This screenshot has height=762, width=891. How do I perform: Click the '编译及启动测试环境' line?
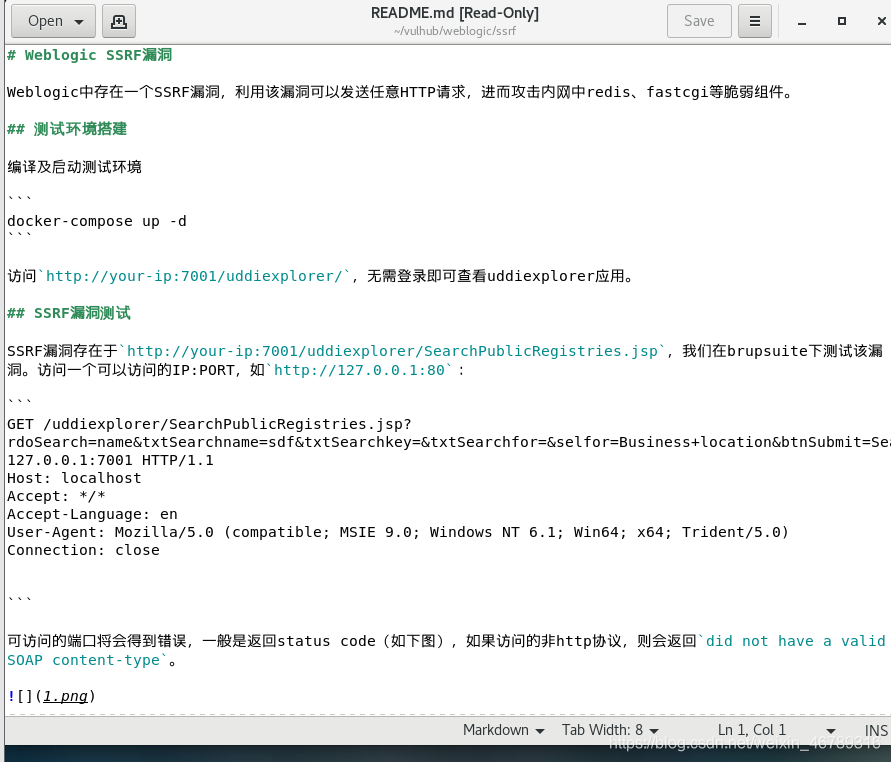coord(74,166)
